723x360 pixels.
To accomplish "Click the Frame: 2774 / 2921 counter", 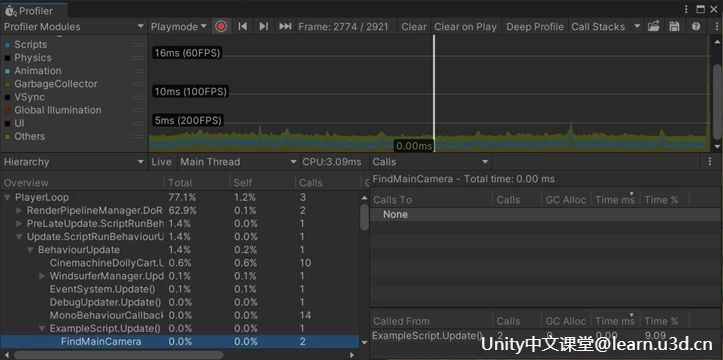I will coord(343,27).
